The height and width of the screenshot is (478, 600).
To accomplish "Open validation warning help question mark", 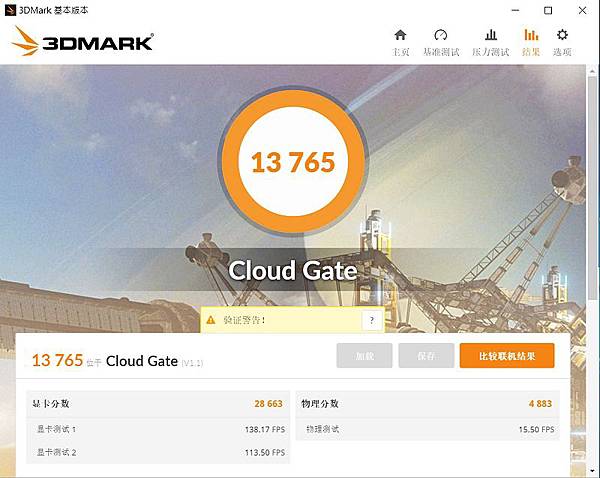I will [372, 320].
